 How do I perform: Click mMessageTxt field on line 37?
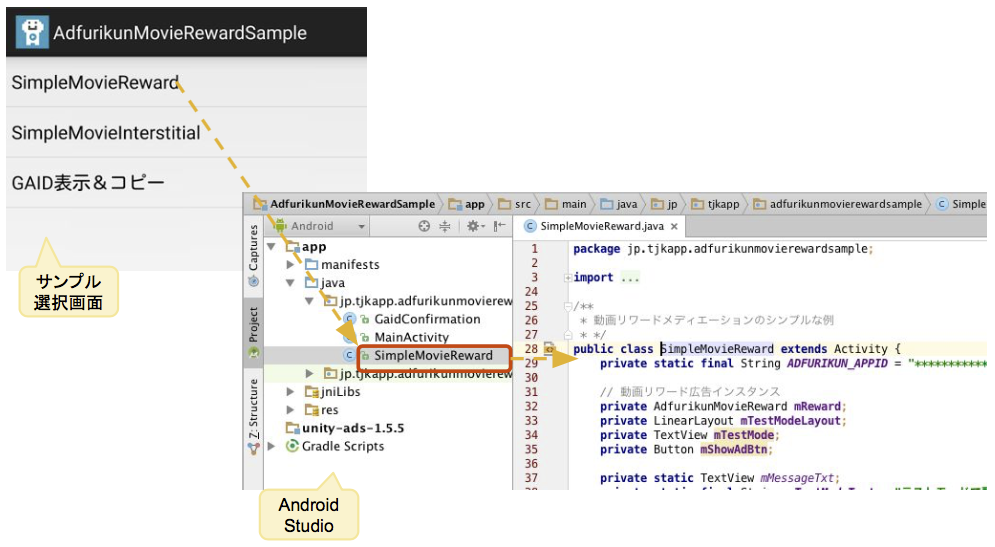click(x=797, y=478)
